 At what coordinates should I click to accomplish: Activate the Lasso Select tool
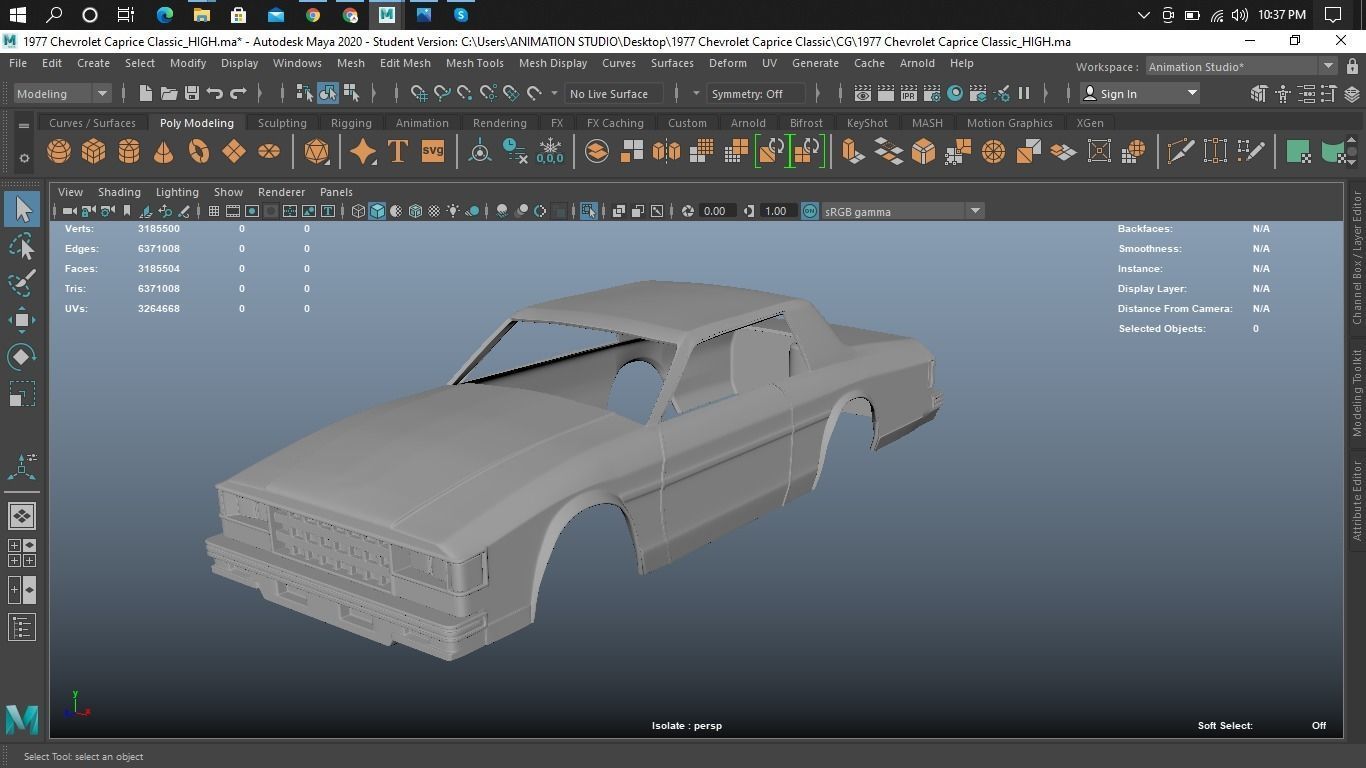click(22, 246)
